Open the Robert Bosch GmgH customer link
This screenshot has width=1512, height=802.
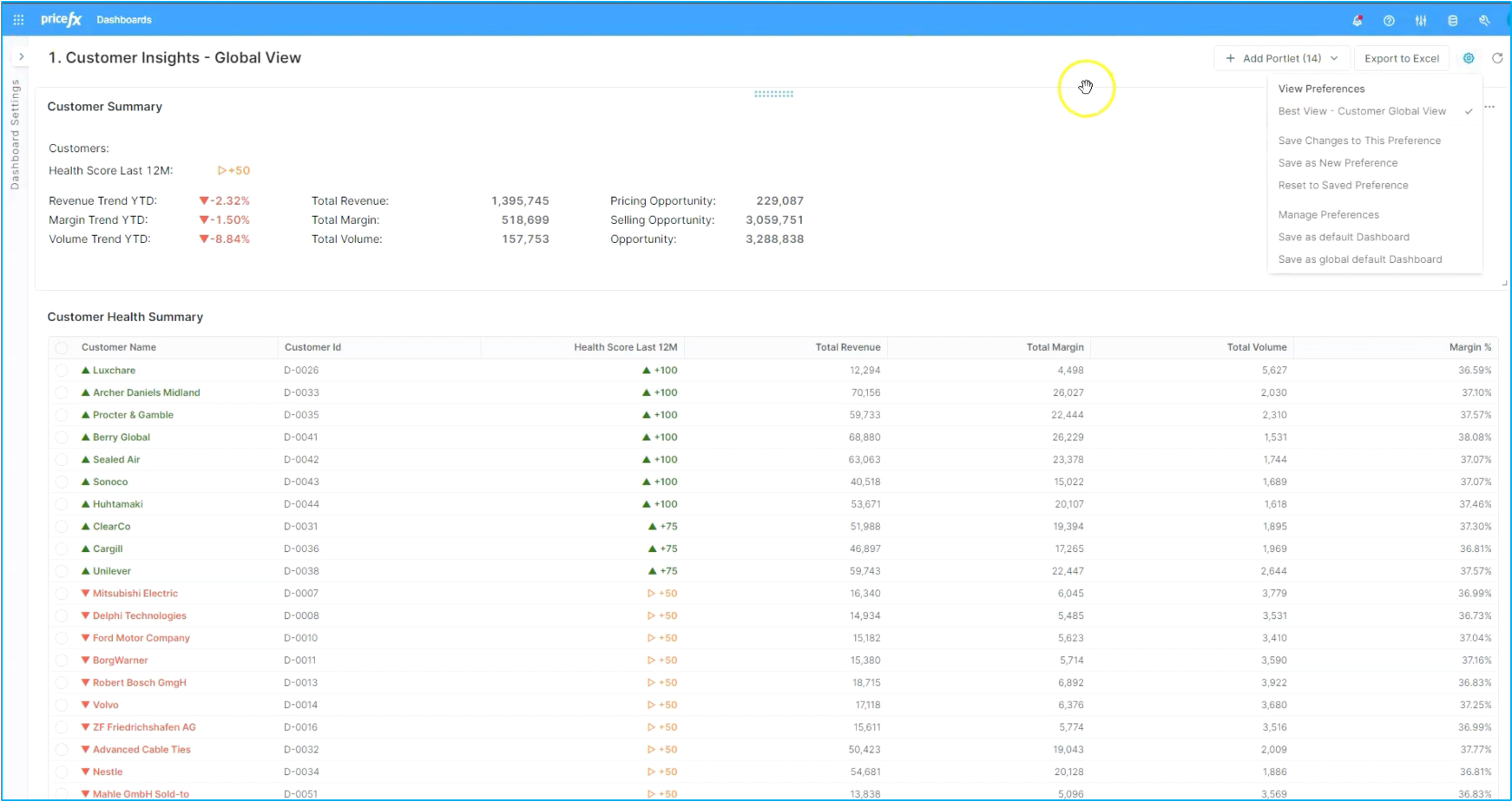click(x=140, y=683)
